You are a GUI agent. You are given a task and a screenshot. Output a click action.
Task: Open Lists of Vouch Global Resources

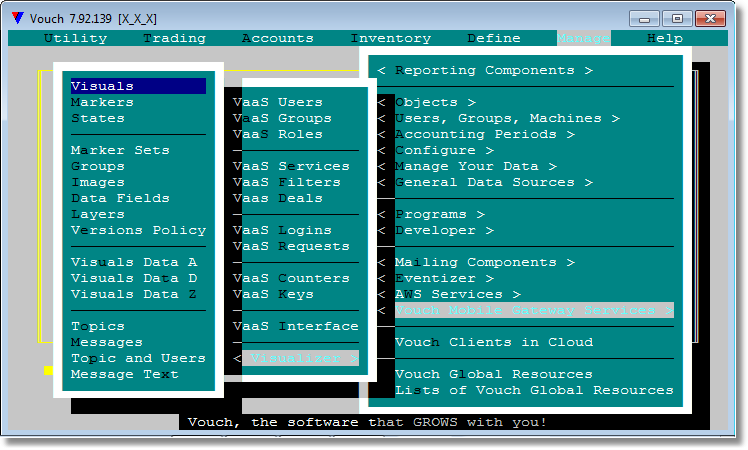[x=534, y=390]
